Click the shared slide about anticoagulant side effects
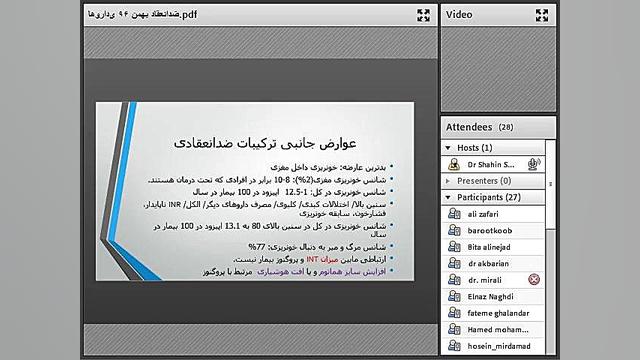The height and width of the screenshot is (360, 640). pos(255,191)
